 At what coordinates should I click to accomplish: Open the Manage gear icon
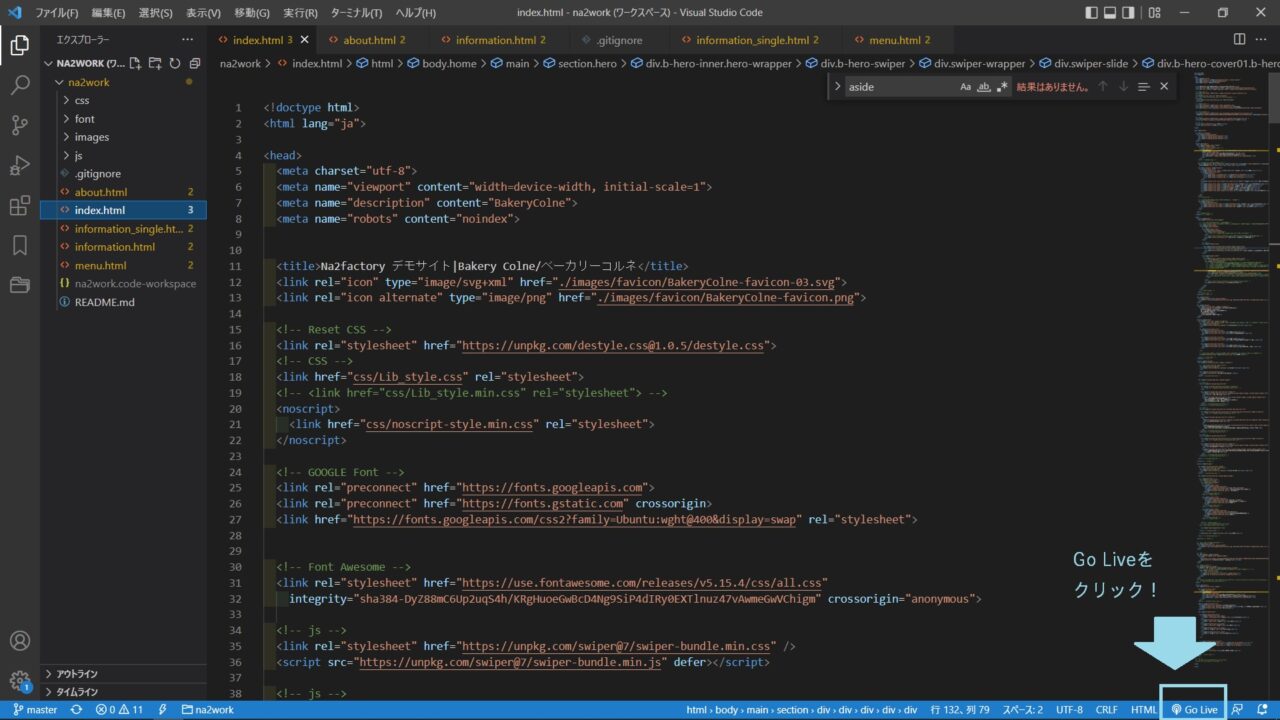(x=19, y=681)
